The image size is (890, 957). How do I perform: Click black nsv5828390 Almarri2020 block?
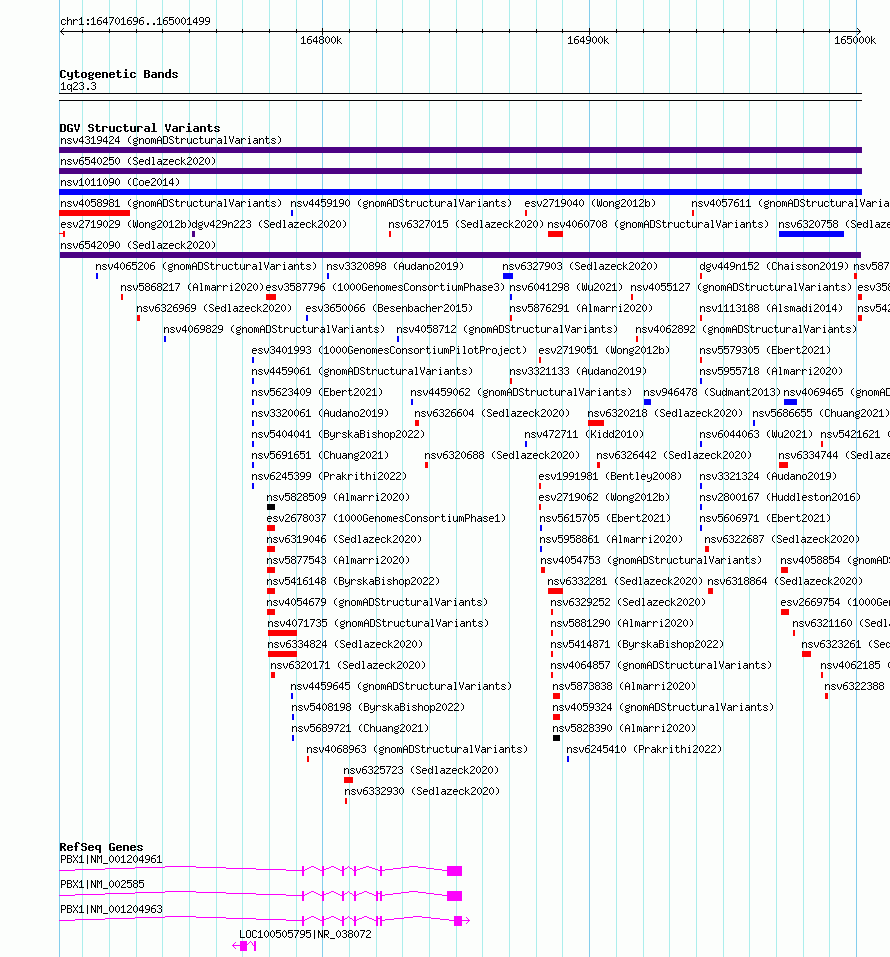click(556, 738)
